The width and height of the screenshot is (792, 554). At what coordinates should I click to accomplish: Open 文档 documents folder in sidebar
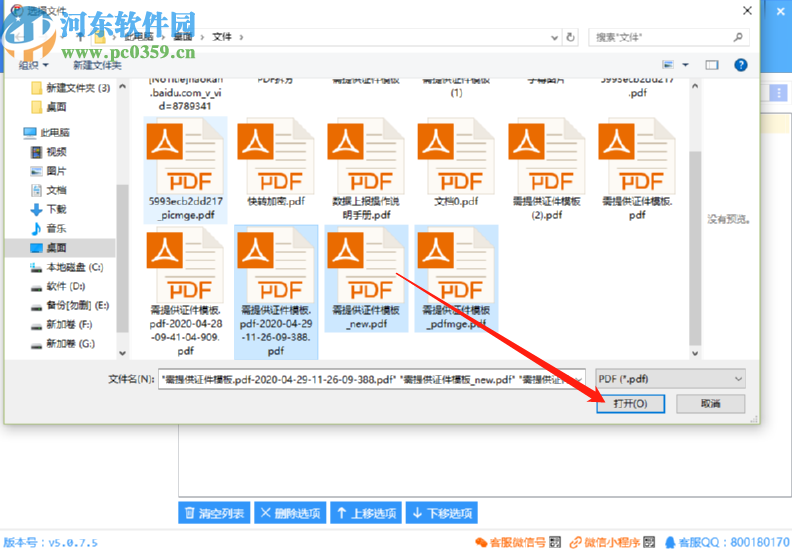[x=49, y=190]
